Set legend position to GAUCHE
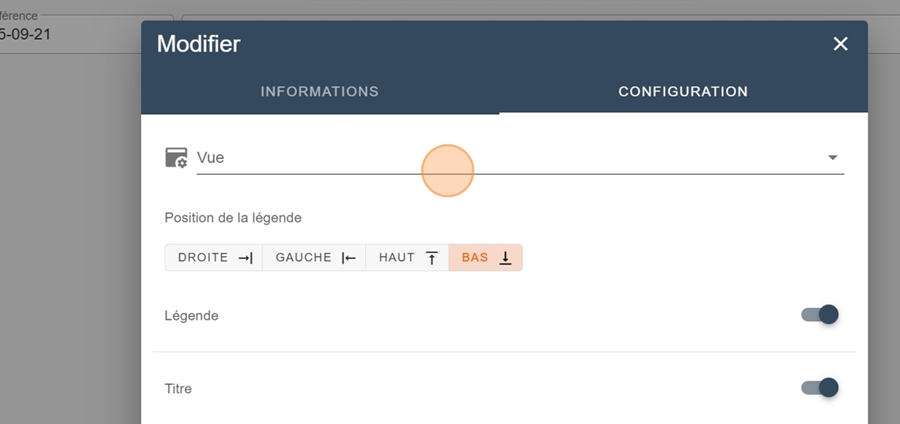The height and width of the screenshot is (424, 900). 314,258
